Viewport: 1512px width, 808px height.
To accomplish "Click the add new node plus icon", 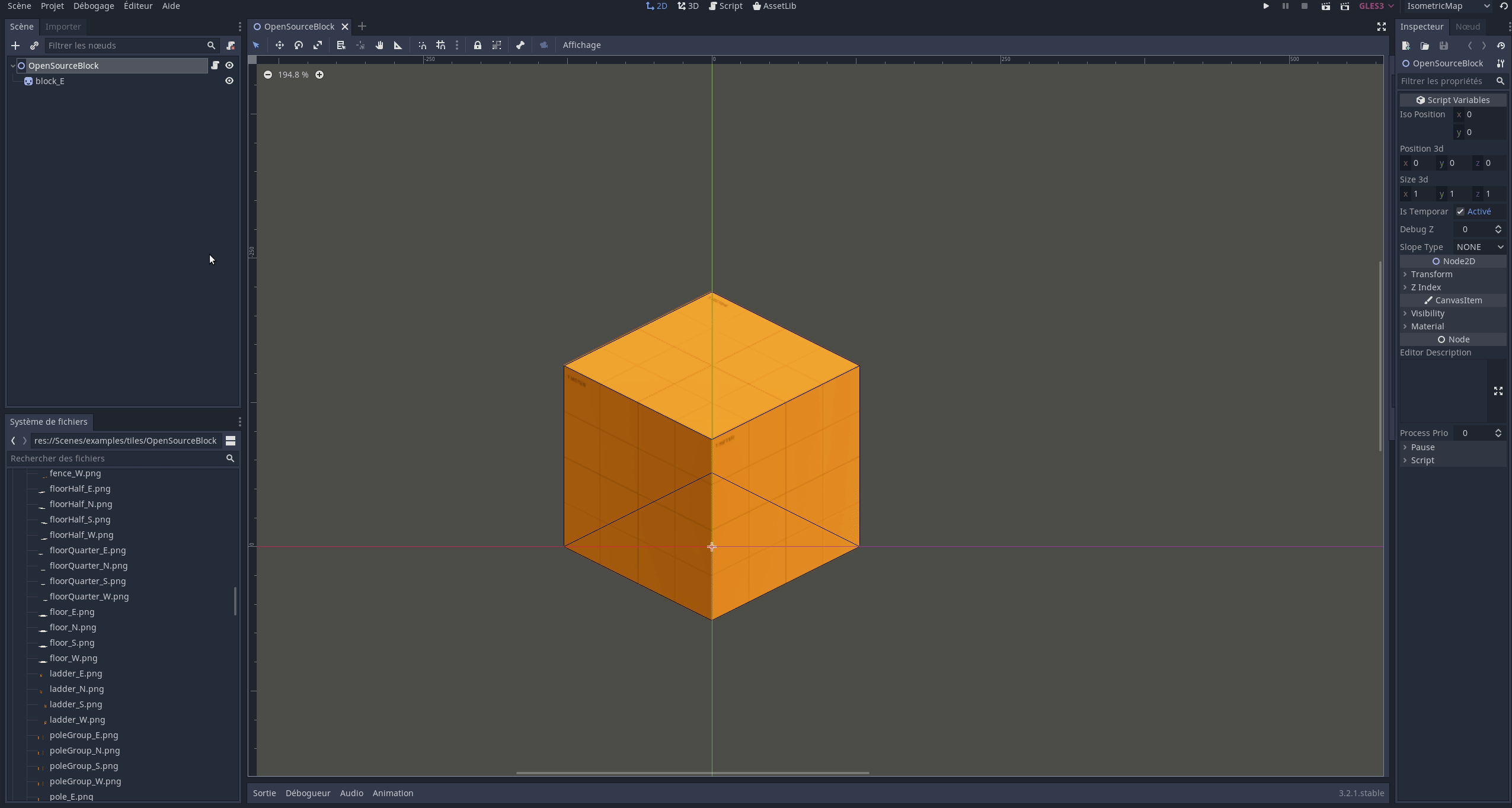I will (15, 46).
